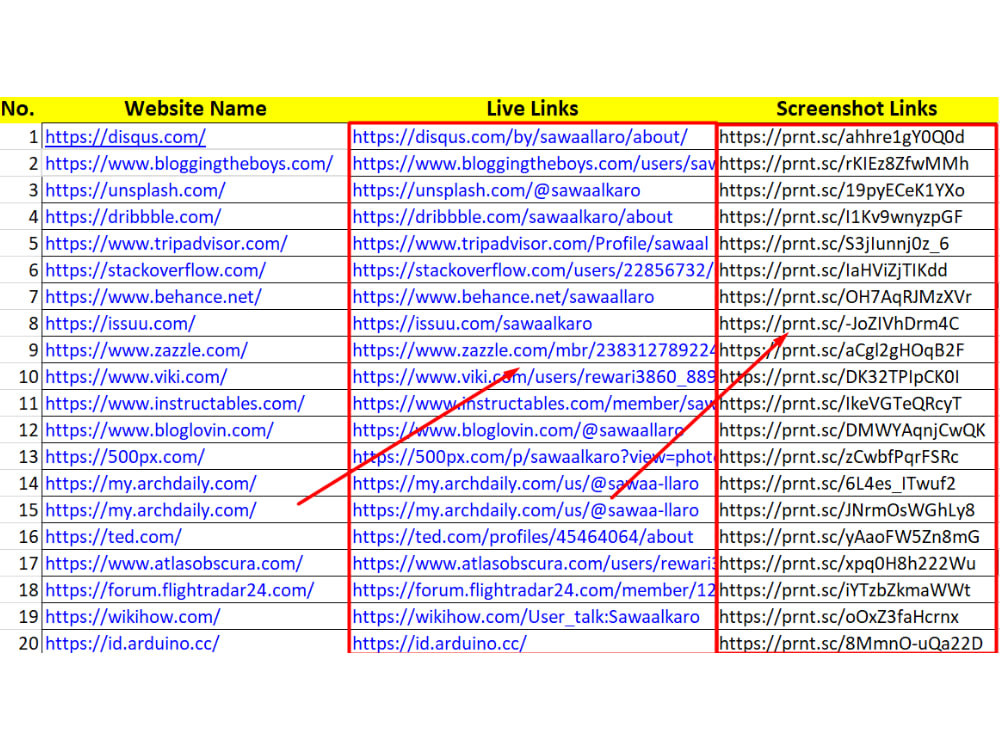Viewport: 1000px width, 750px height.
Task: Click the https://wikihow.com/ website name link
Action: [133, 618]
